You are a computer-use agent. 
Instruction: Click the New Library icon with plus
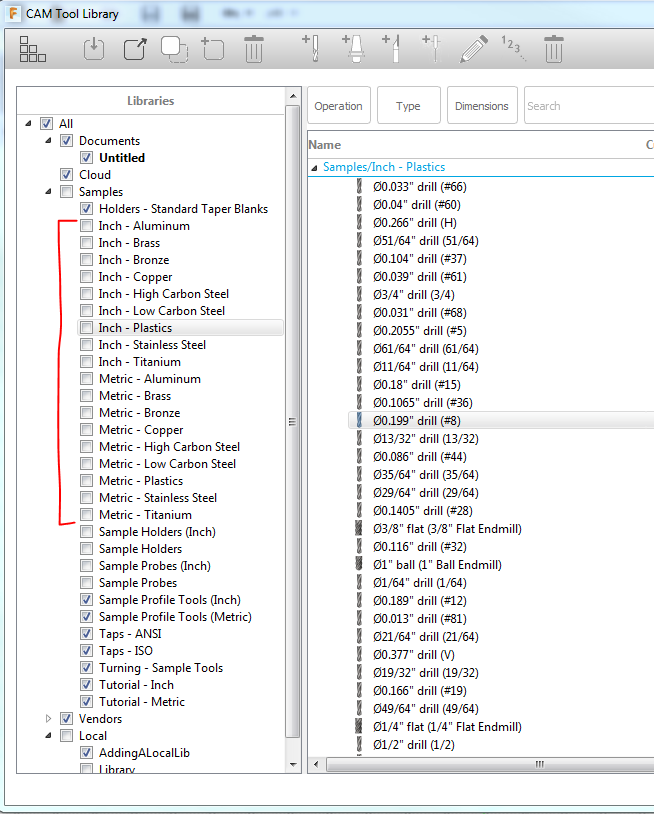[213, 49]
